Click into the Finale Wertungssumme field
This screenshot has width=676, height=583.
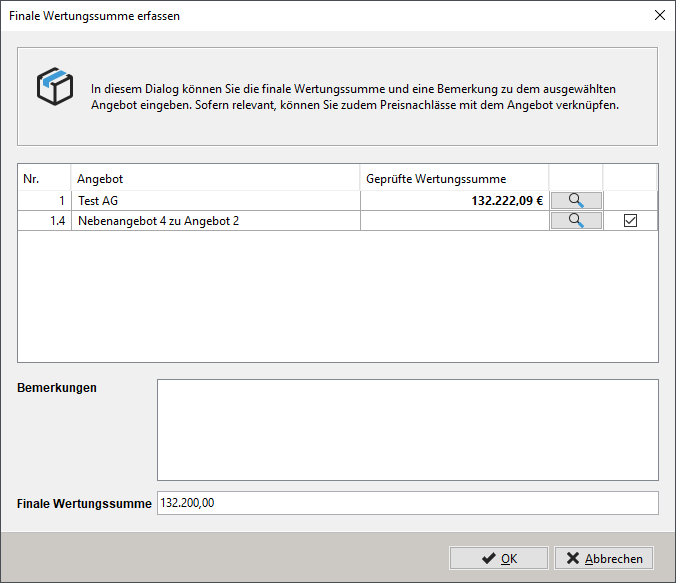point(408,503)
